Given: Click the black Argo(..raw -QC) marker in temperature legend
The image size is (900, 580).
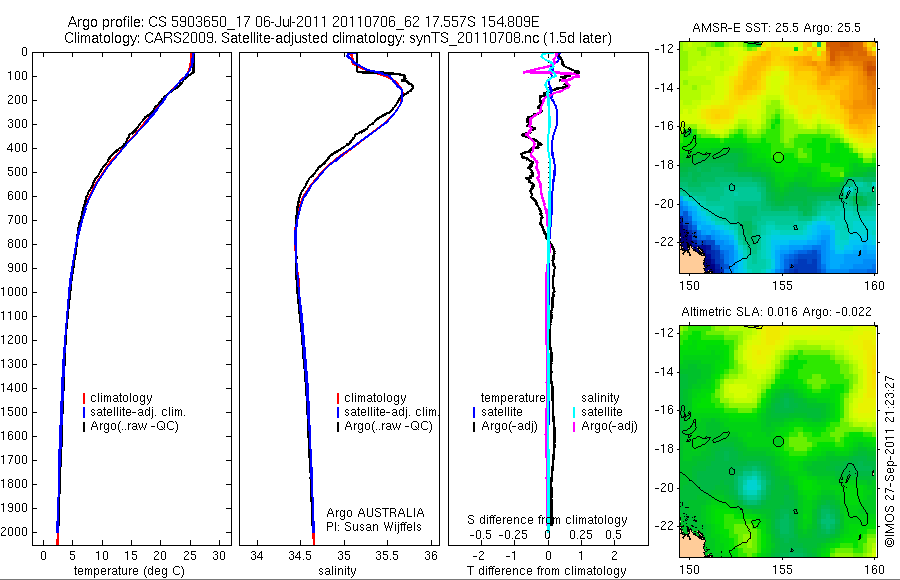Looking at the screenshot, I should tap(84, 426).
